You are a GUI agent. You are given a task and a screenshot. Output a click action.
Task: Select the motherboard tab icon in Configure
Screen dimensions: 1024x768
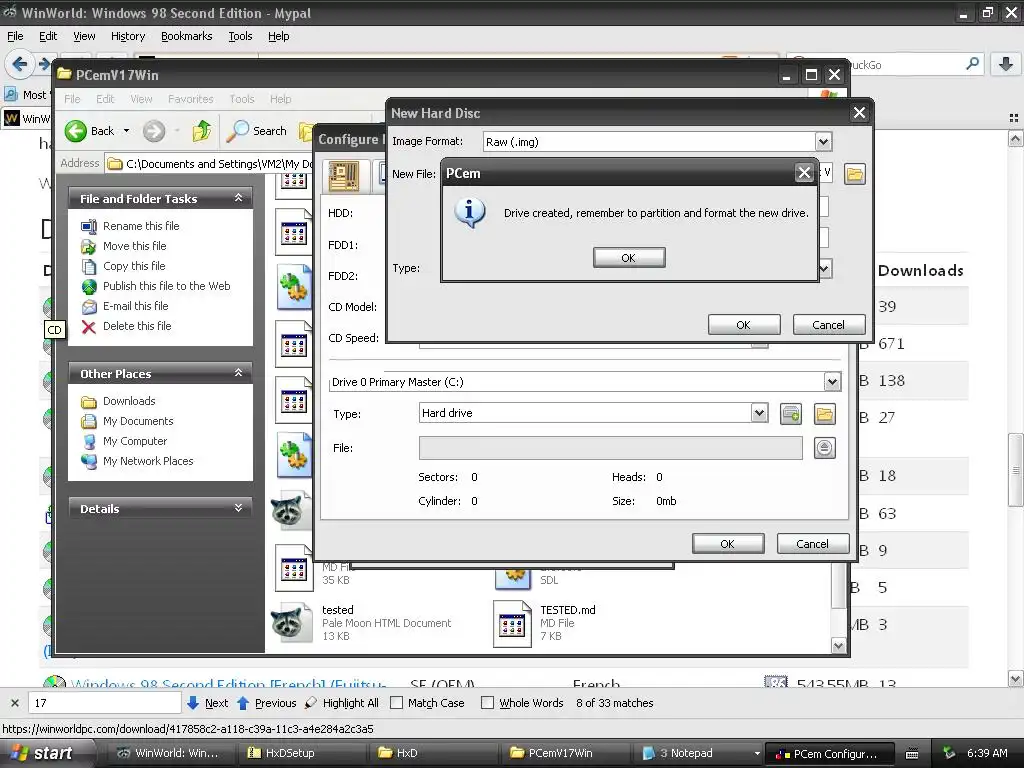[x=344, y=176]
